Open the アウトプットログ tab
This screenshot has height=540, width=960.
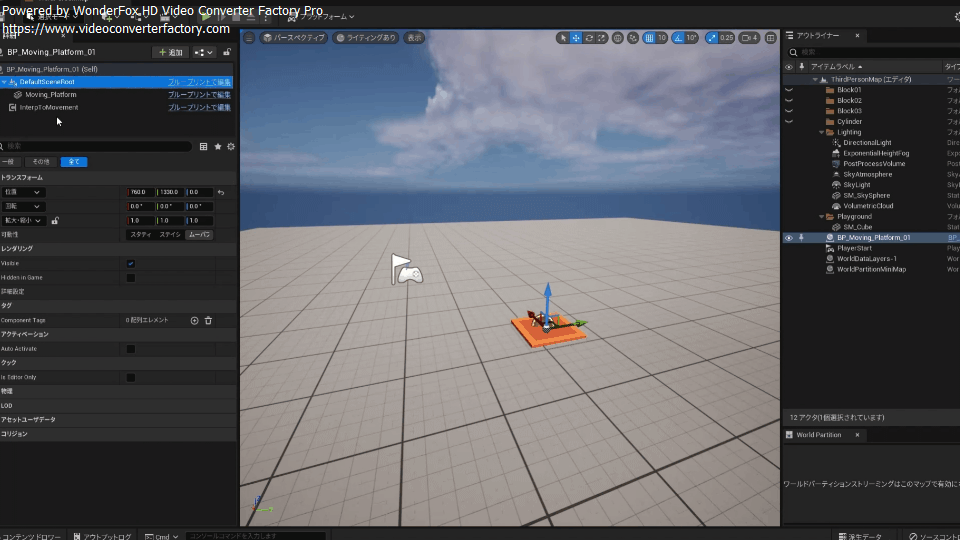click(x=102, y=537)
